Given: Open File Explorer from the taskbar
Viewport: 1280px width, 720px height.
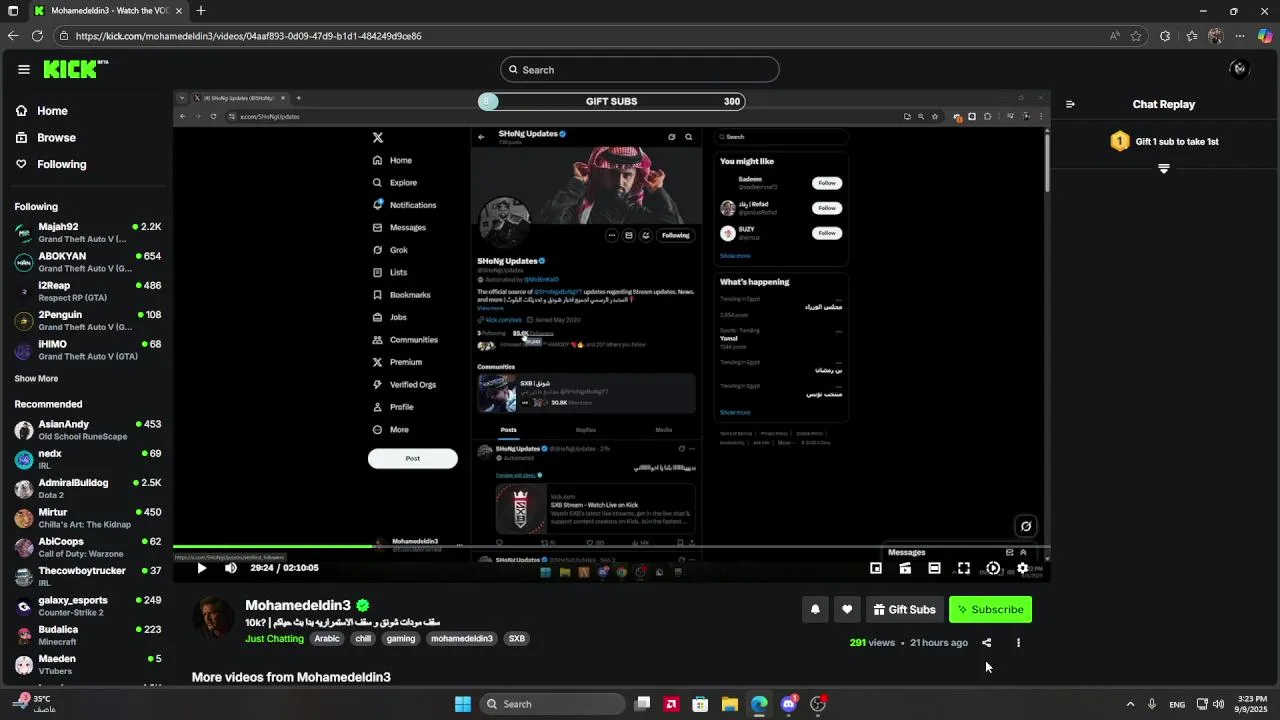Looking at the screenshot, I should (730, 704).
